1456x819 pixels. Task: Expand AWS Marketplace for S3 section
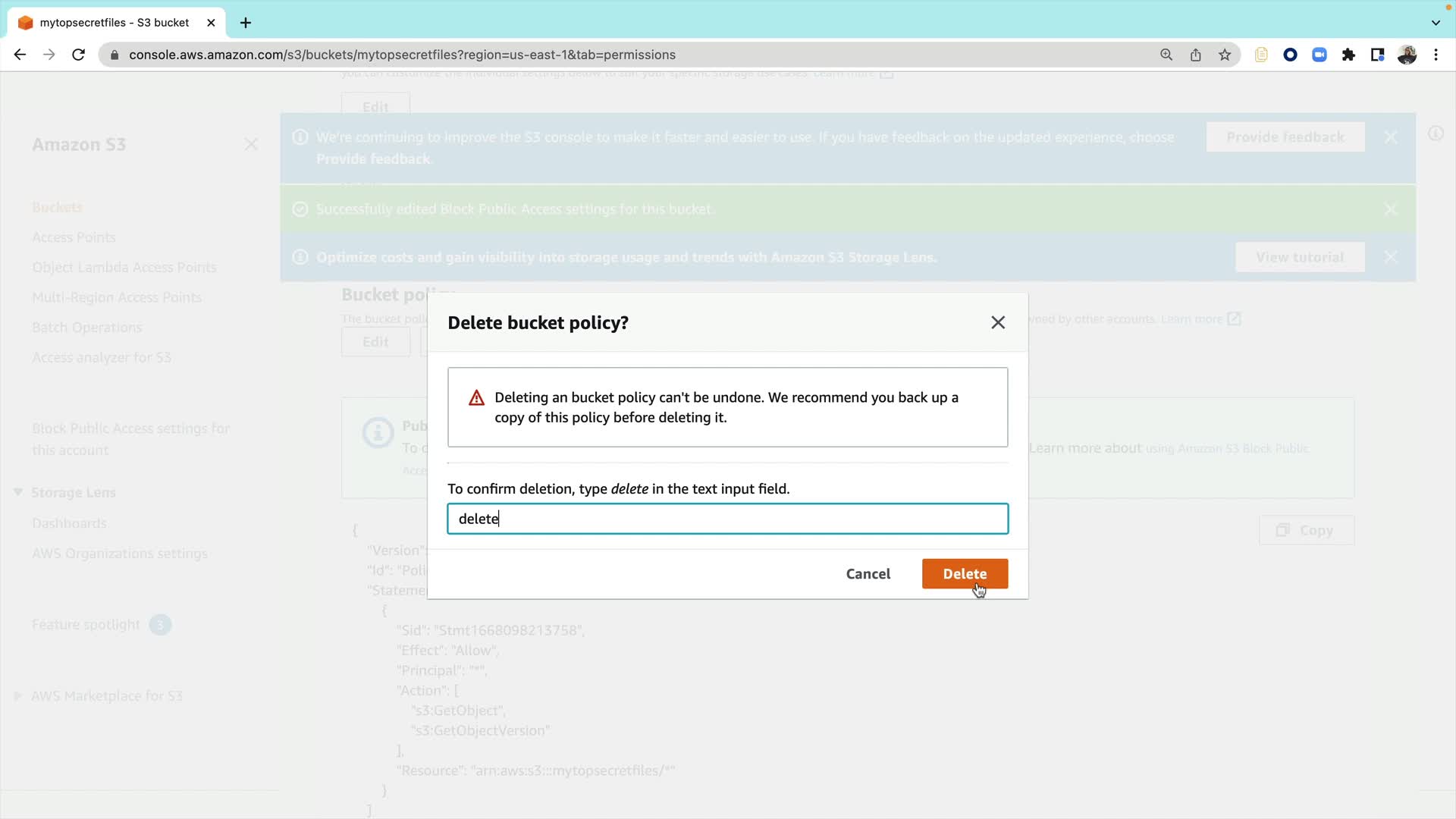(x=18, y=695)
